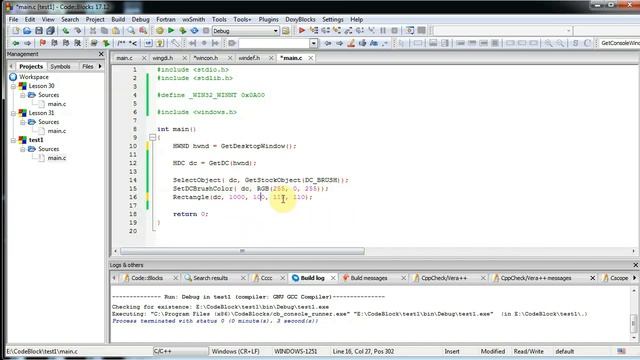Toggle bookmark with the red flag icon
Image resolution: width=640 pixels, height=360 pixels.
[42, 43]
